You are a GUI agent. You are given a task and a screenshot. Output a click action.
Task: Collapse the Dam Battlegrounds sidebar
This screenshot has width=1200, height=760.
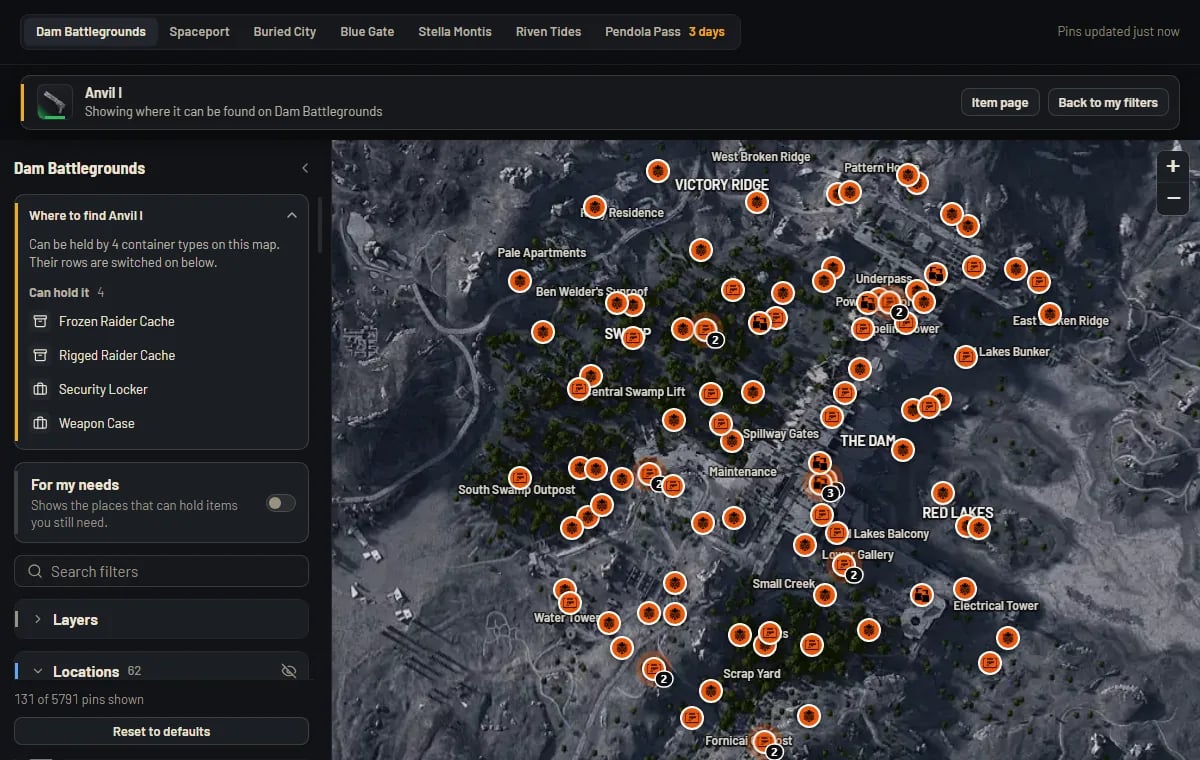tap(305, 168)
